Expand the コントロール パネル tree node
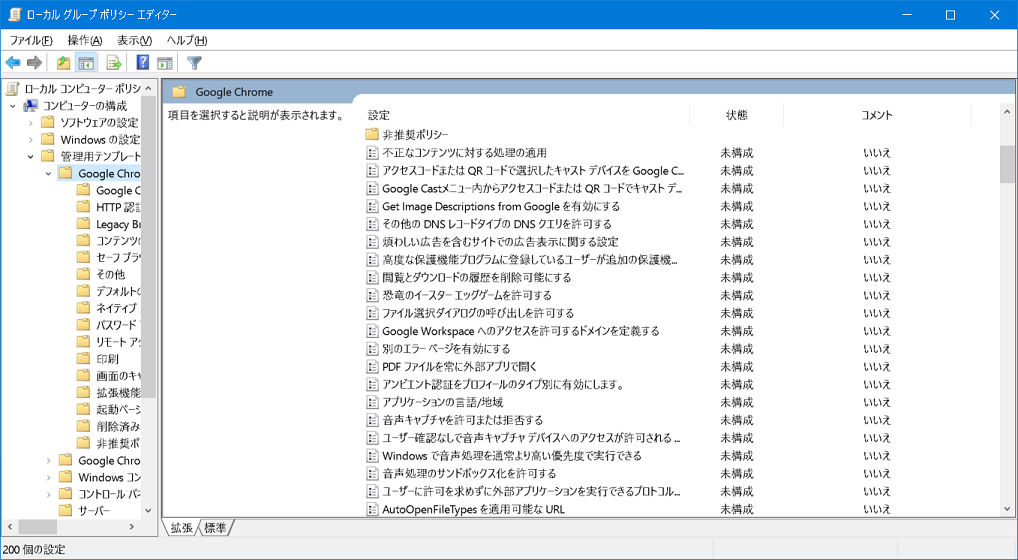This screenshot has width=1018, height=560. pos(49,494)
